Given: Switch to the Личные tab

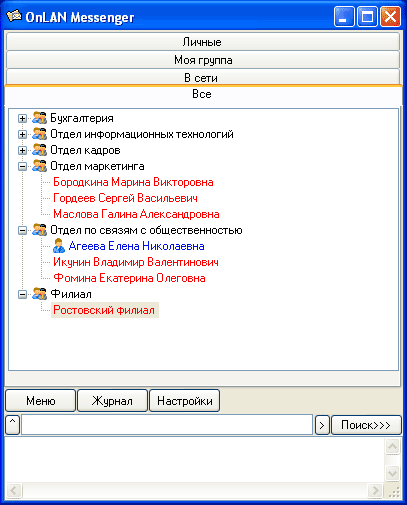Looking at the screenshot, I should click(203, 42).
